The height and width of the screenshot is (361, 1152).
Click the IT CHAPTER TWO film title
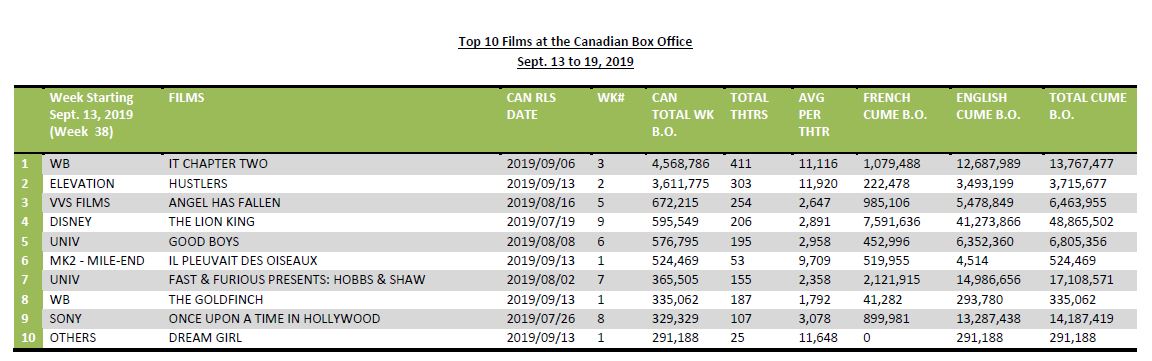coord(213,164)
